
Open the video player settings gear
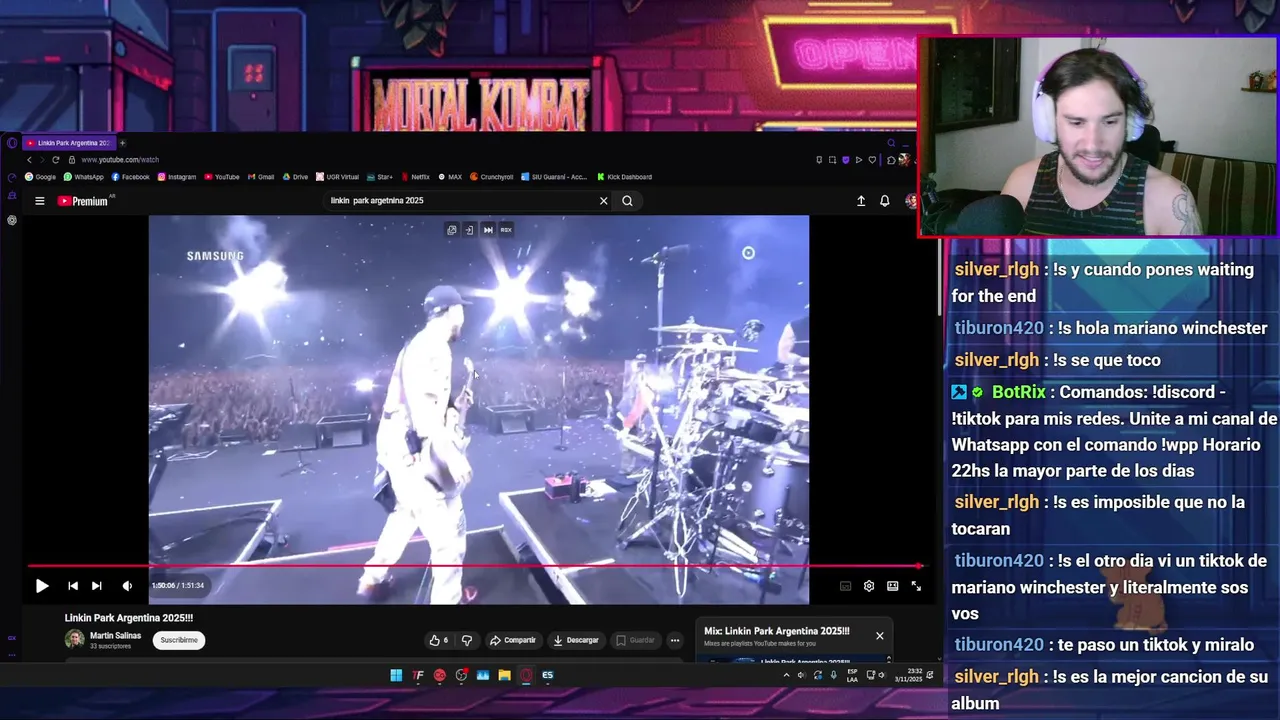pyautogui.click(x=869, y=586)
